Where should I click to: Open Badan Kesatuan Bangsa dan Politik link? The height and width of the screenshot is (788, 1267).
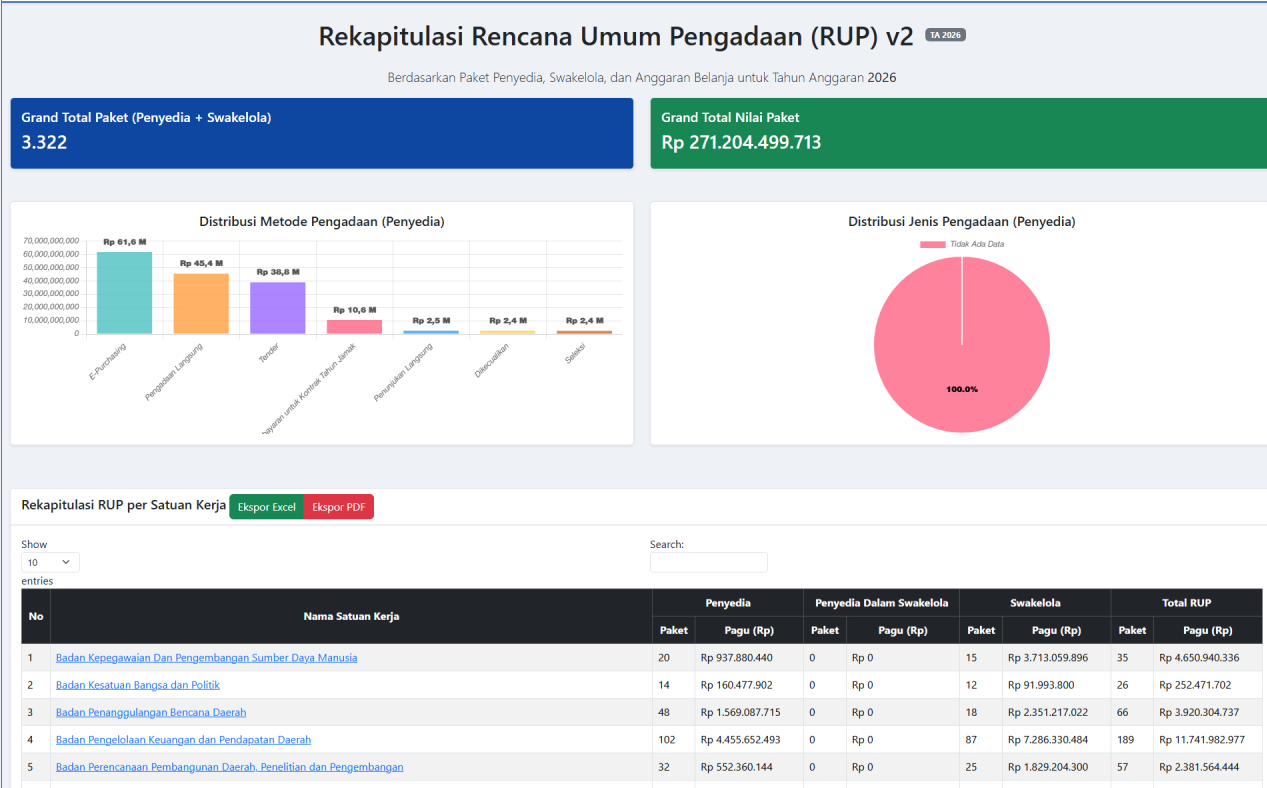point(138,685)
